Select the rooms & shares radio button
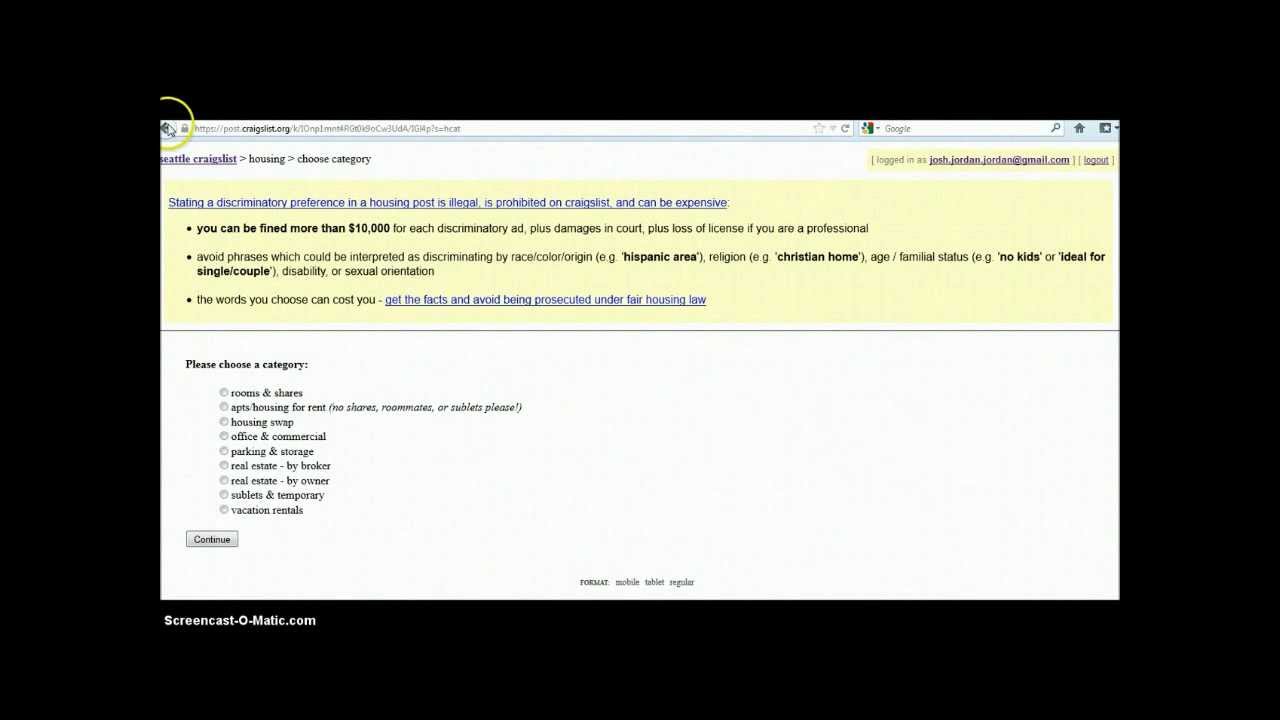 coord(224,393)
